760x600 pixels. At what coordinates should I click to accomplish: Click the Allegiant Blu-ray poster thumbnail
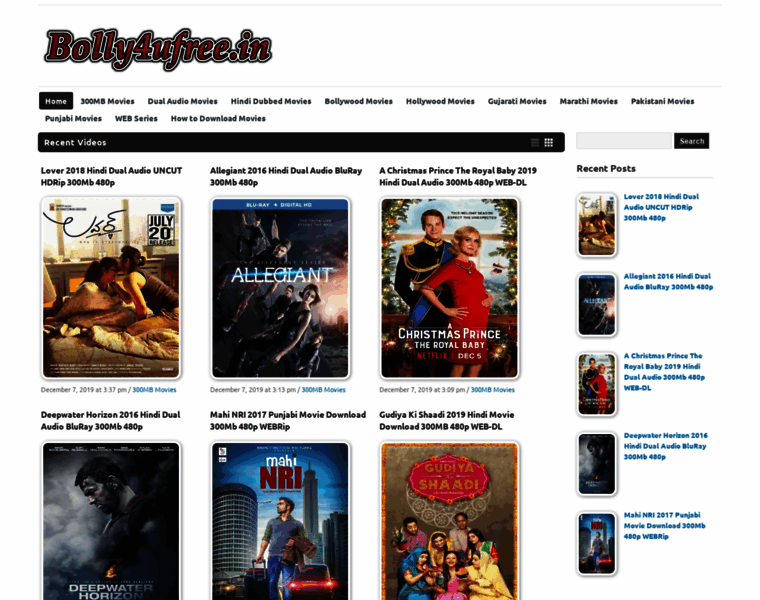click(280, 288)
